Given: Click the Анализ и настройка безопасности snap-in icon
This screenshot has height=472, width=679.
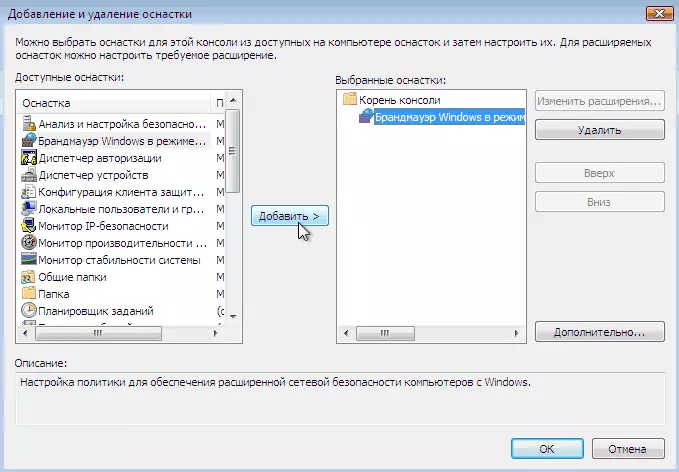Looking at the screenshot, I should (28, 123).
